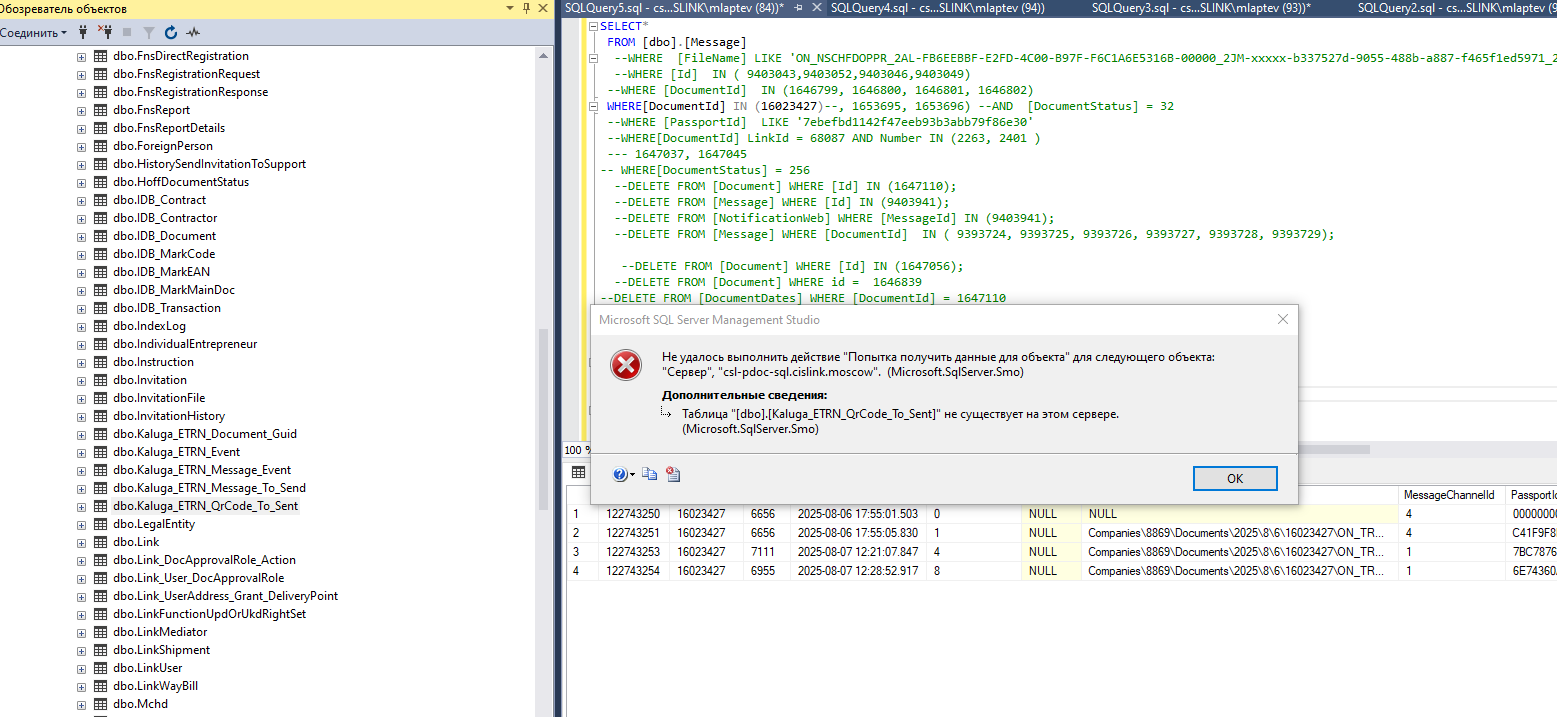1557x717 pixels.
Task: Open the dropdown arrow next to the dialog Help icon
Action: [632, 476]
